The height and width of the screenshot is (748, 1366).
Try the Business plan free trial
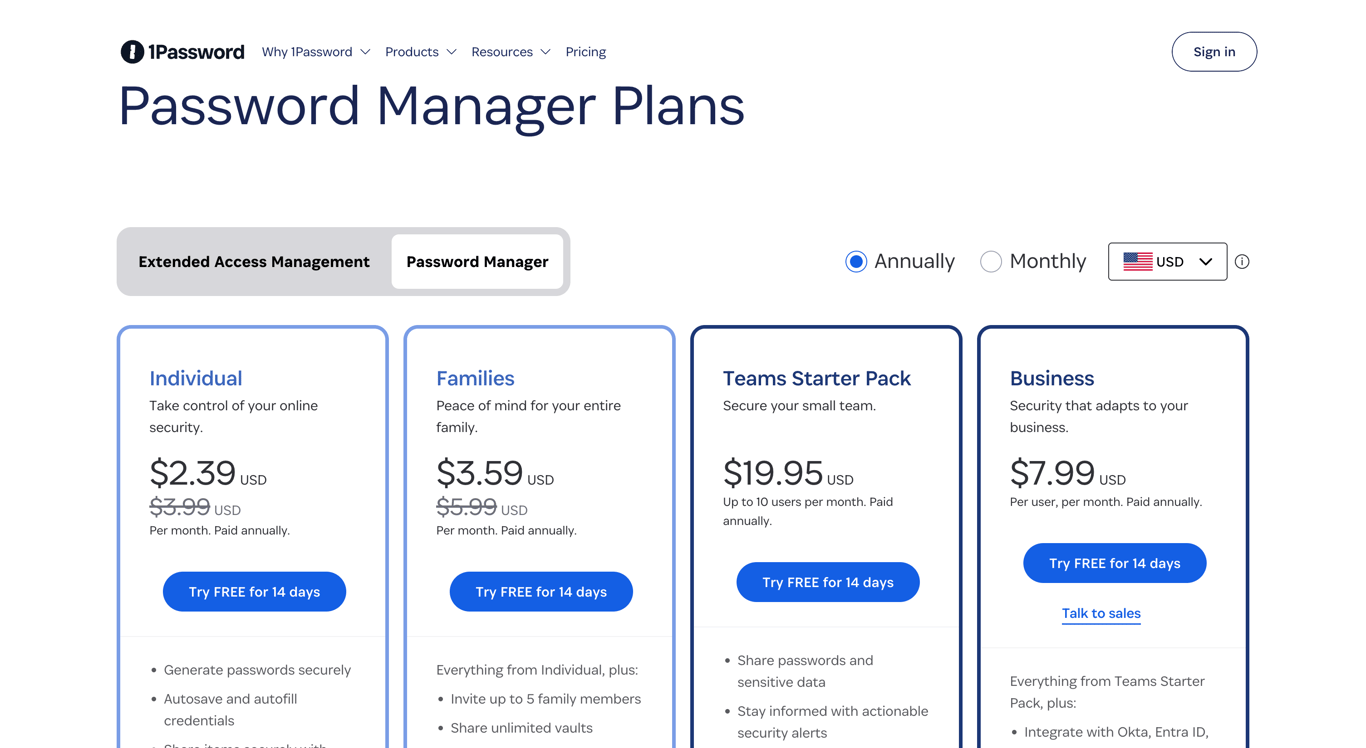coord(1114,563)
